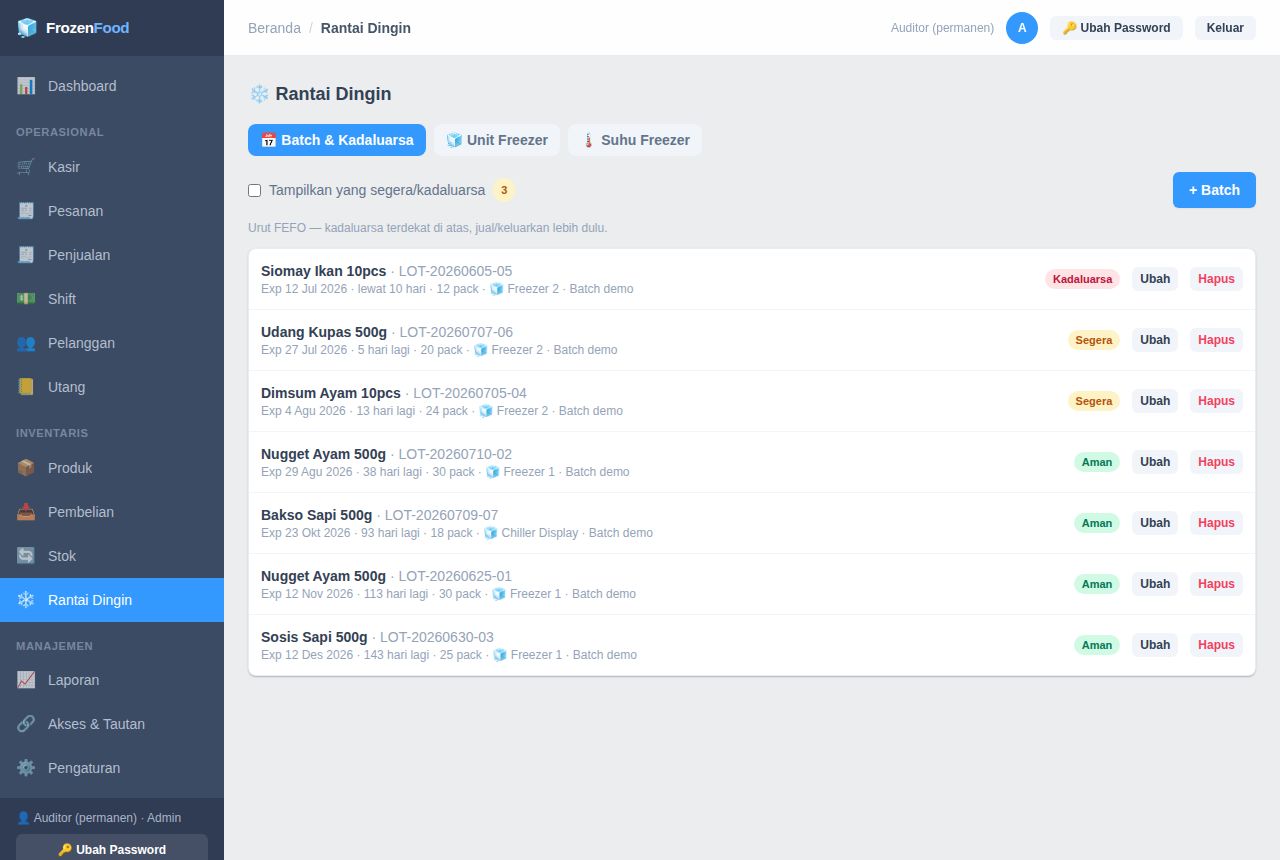This screenshot has height=860, width=1280.
Task: Click Ubah for Siomay Ikan 10pcs
Action: coord(1155,279)
